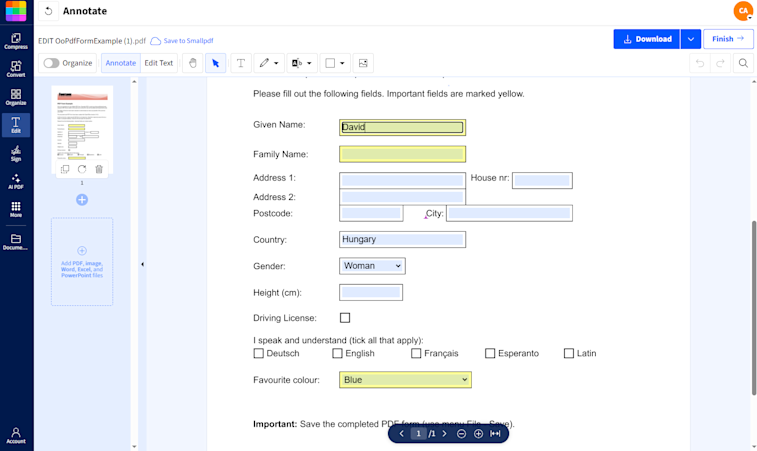The width and height of the screenshot is (757, 451).
Task: Open the Sign tool in sidebar
Action: click(16, 153)
